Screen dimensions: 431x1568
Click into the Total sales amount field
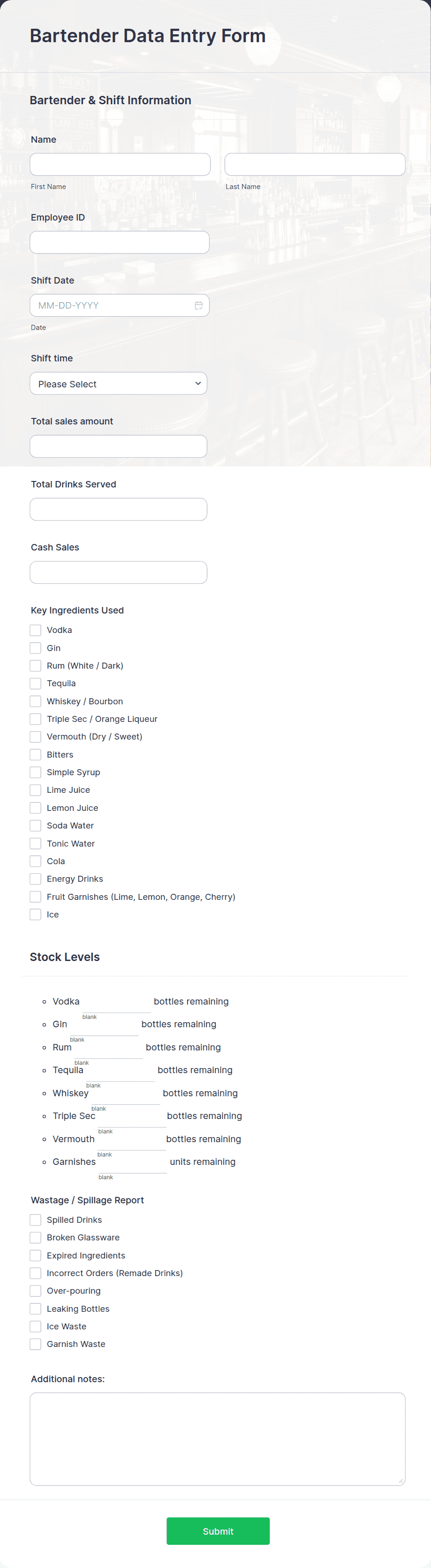pos(119,446)
